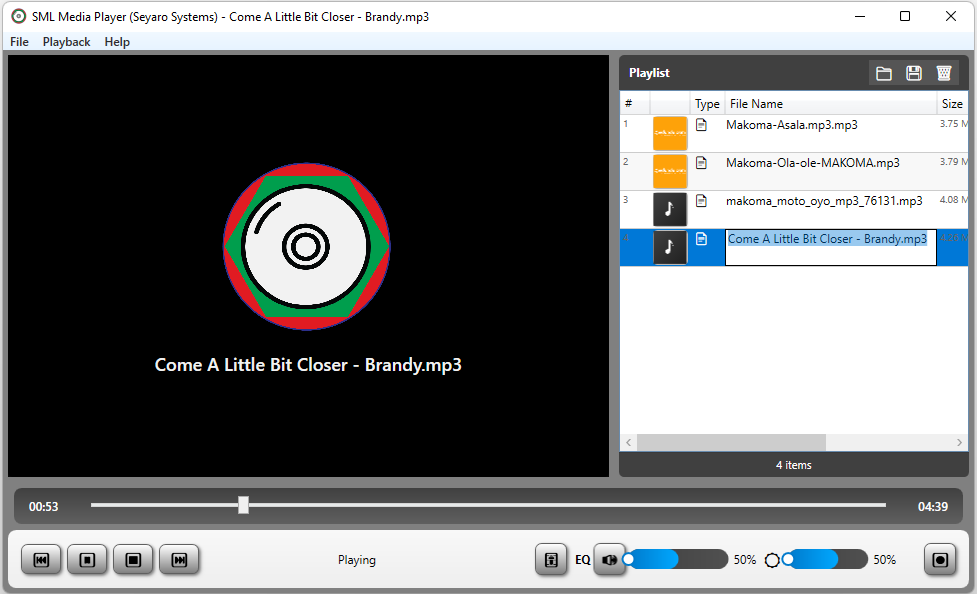977x594 pixels.
Task: Open the Help menu
Action: pyautogui.click(x=117, y=41)
